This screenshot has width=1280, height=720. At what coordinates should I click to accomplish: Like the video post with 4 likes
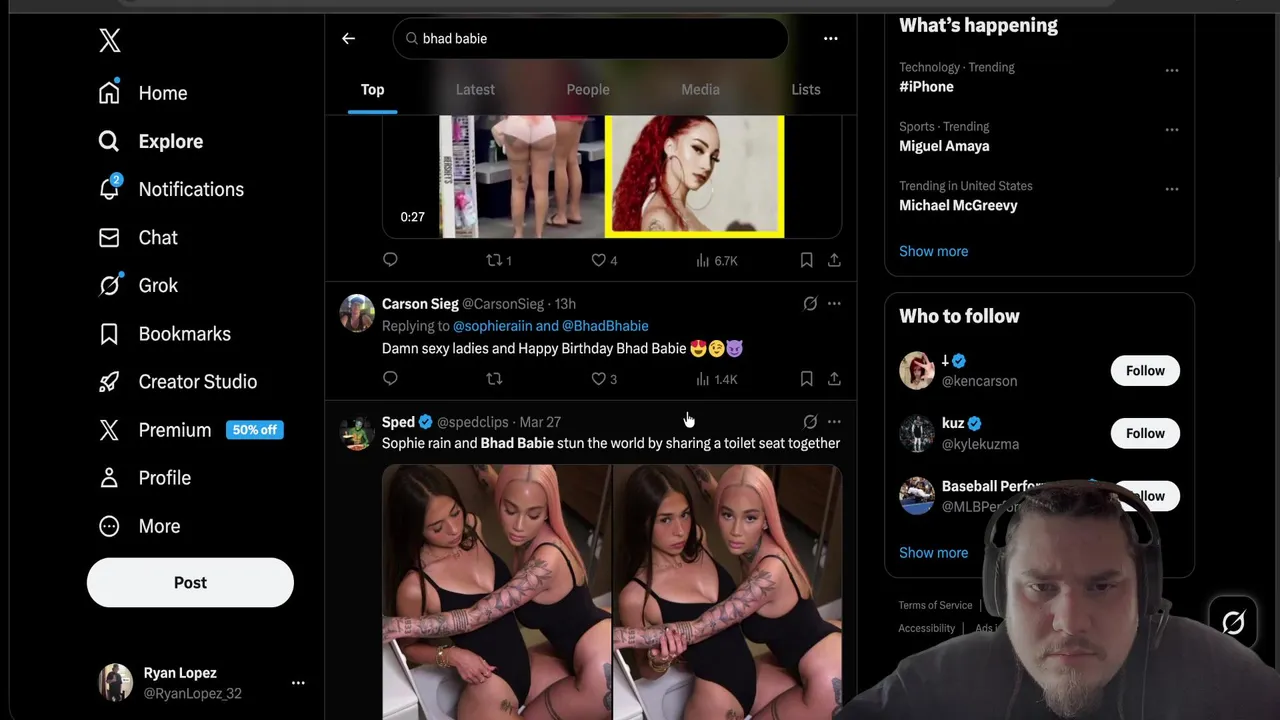point(604,260)
